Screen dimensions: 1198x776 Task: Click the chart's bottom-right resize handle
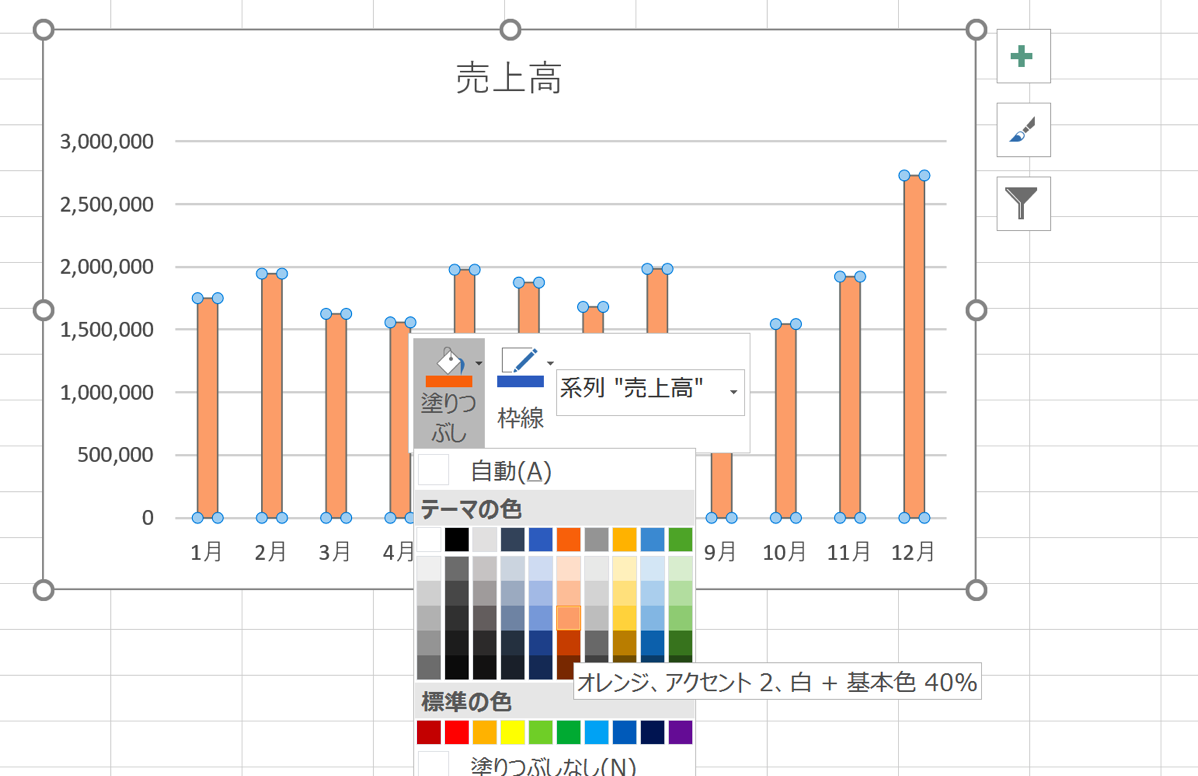coord(976,590)
